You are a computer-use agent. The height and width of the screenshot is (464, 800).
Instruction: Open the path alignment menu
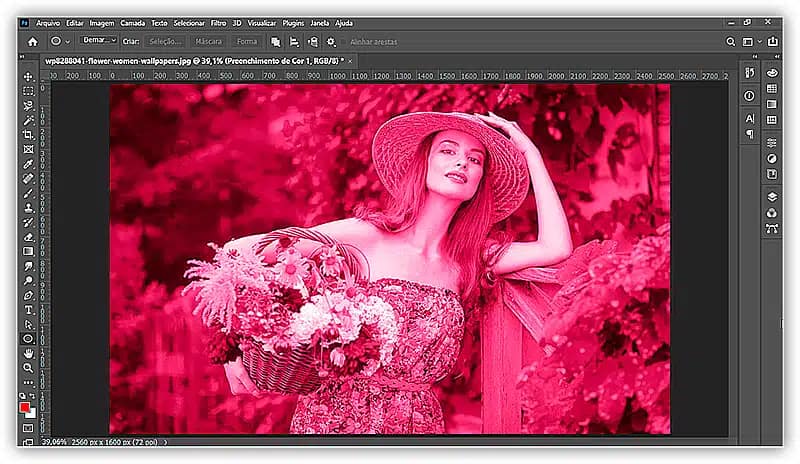[x=294, y=42]
